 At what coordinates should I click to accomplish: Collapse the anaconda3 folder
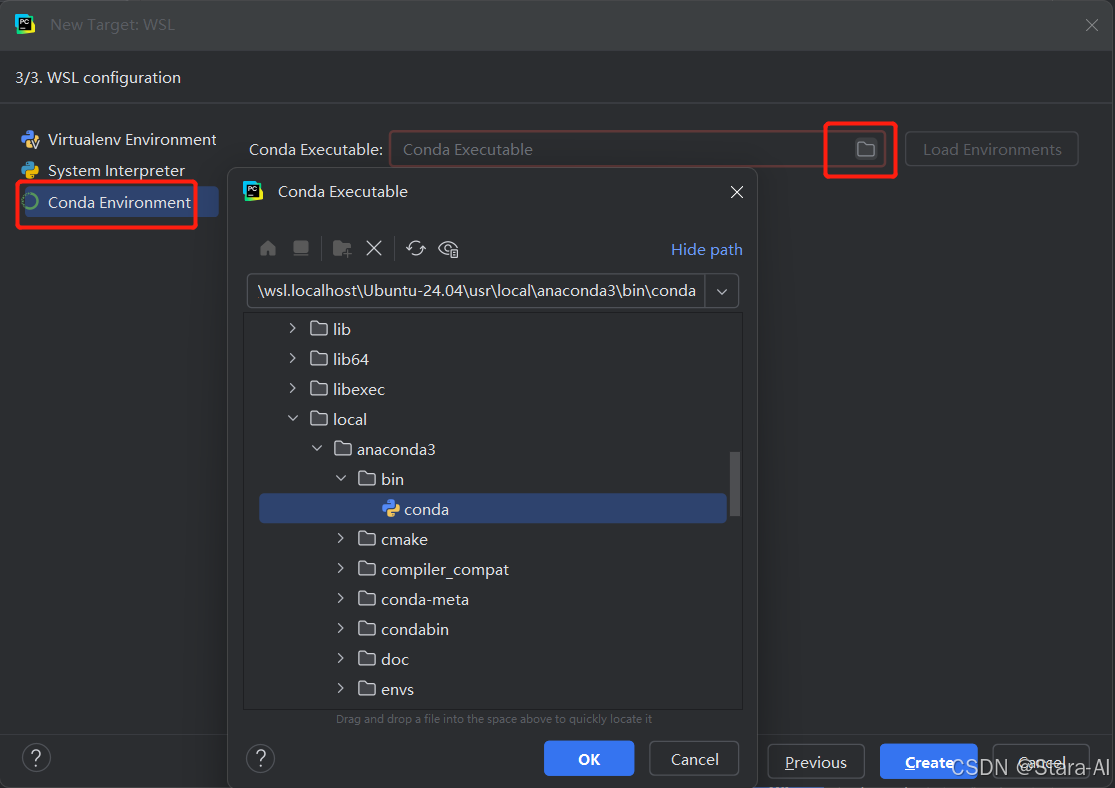(316, 448)
